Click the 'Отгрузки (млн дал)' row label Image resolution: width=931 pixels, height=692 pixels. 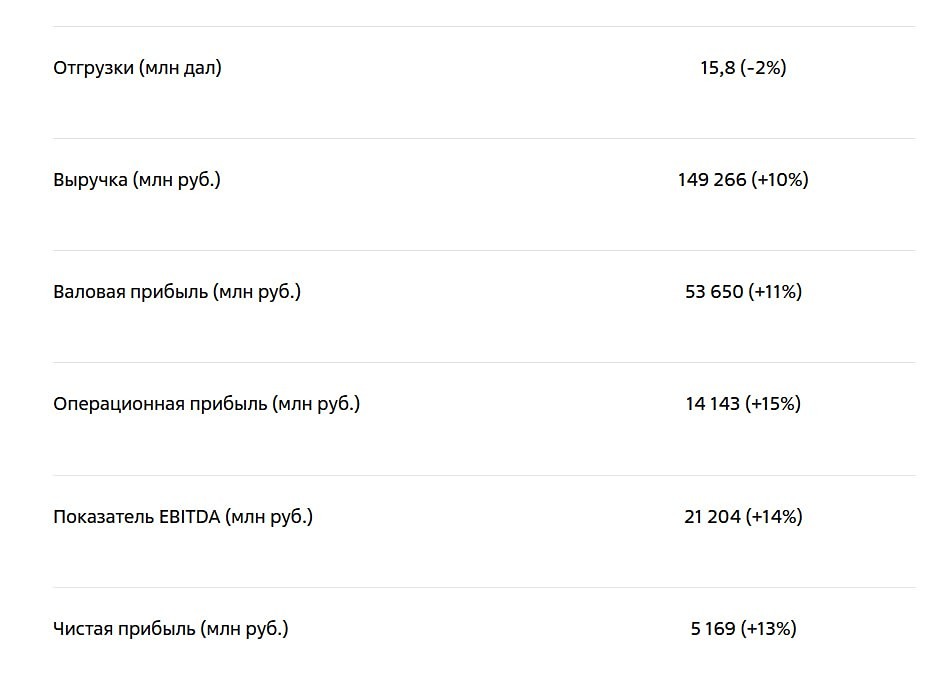tap(137, 68)
